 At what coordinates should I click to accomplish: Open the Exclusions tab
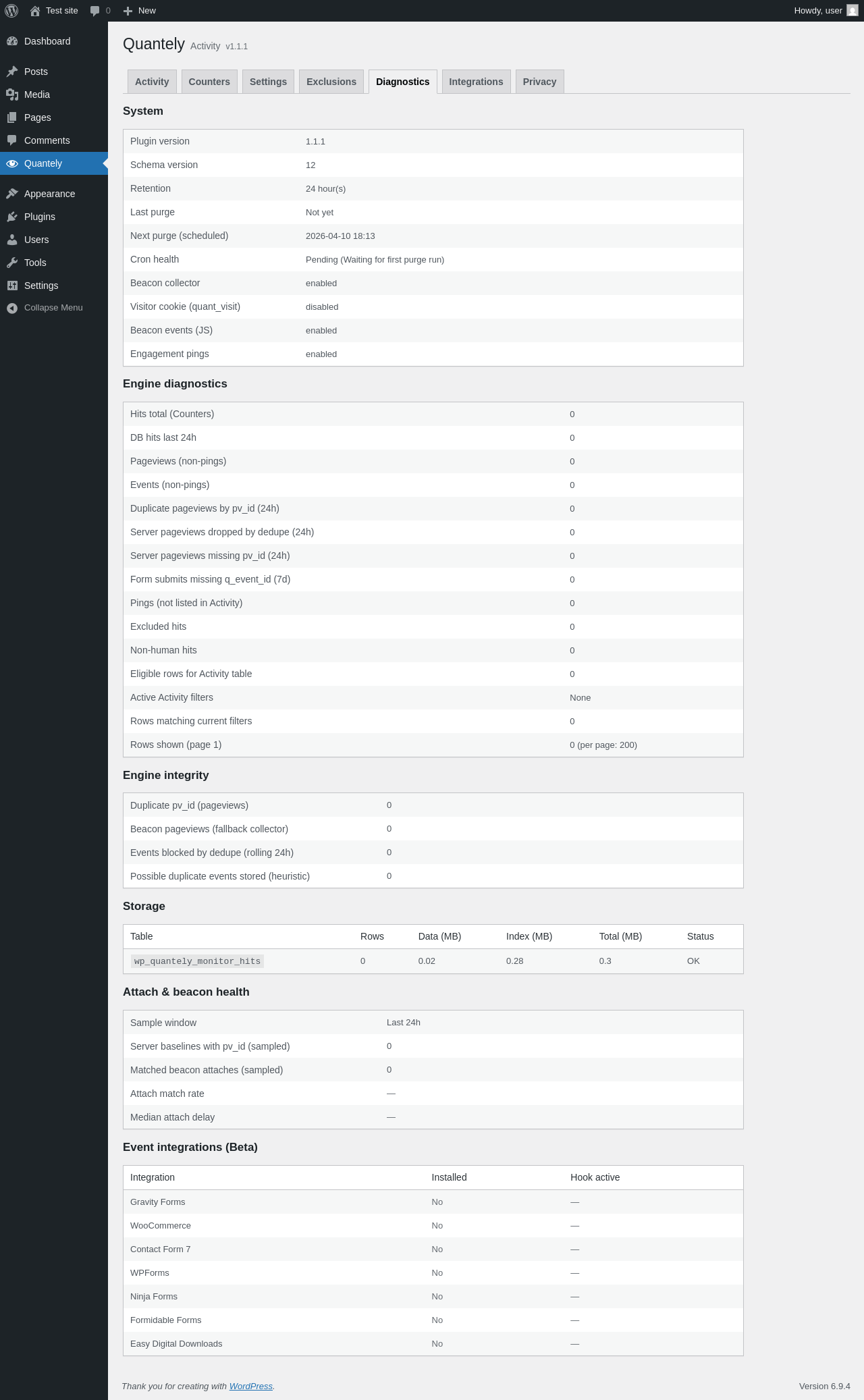[x=331, y=82]
